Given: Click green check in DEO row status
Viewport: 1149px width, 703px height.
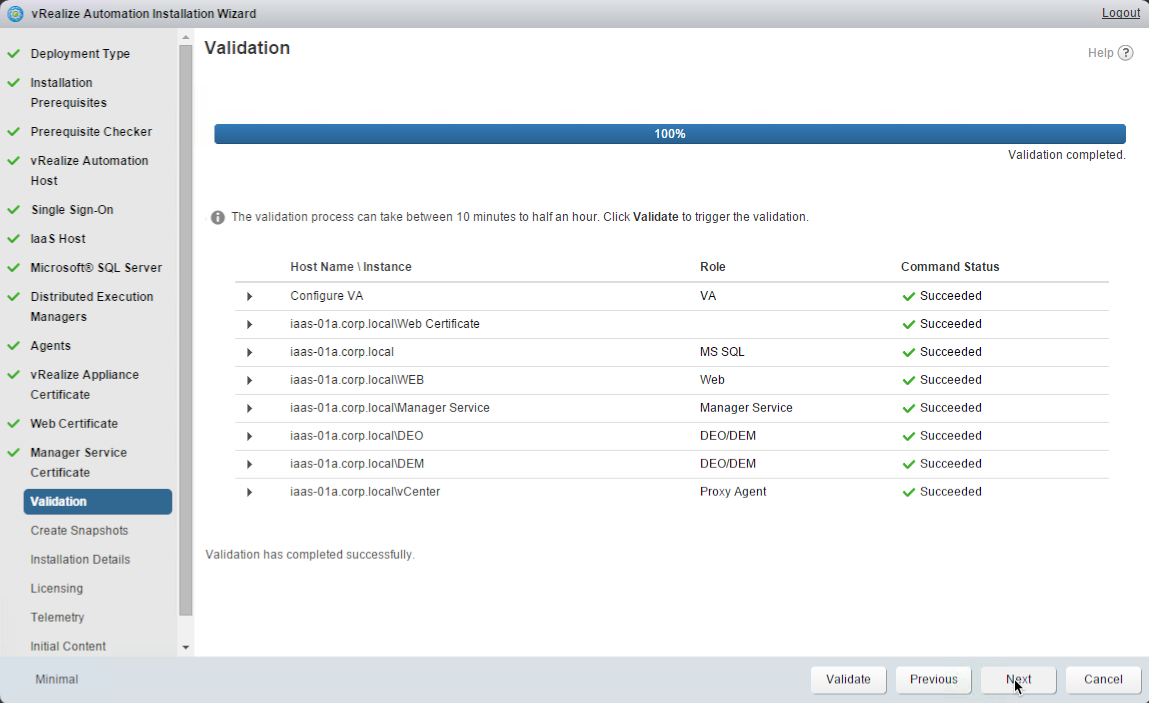Looking at the screenshot, I should coord(909,435).
